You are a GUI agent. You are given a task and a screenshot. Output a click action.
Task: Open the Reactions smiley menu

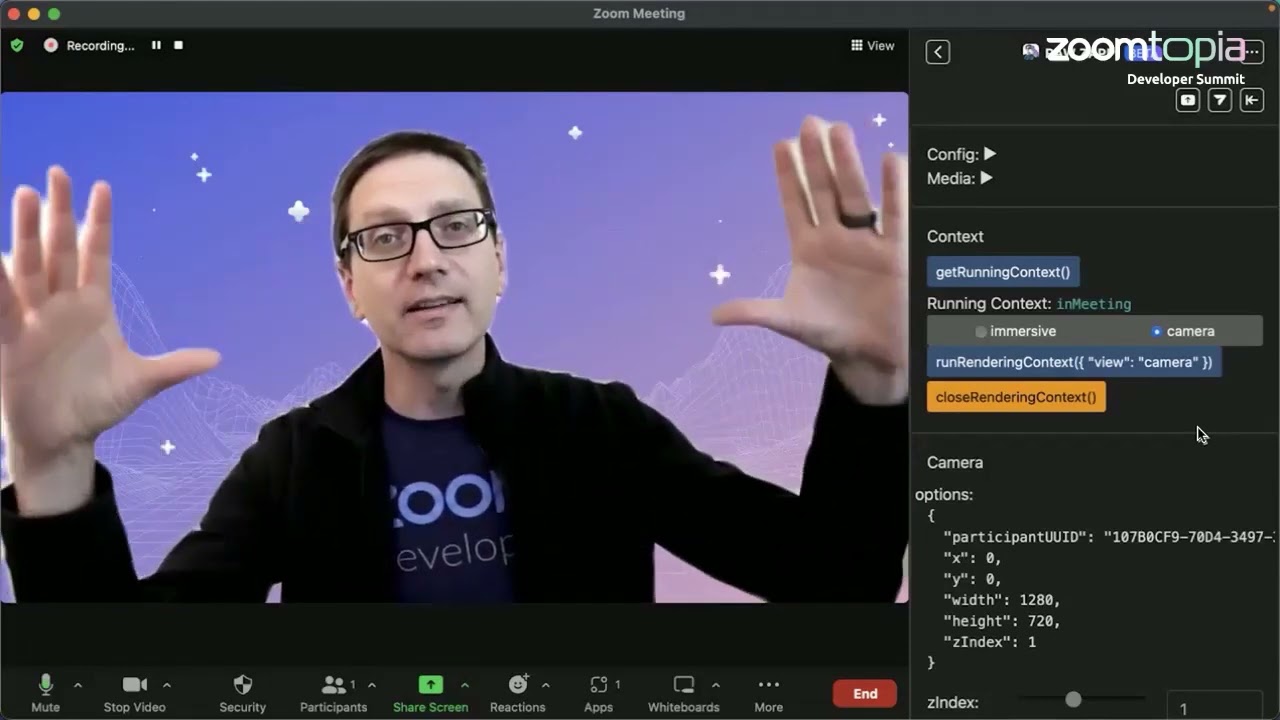coord(518,685)
